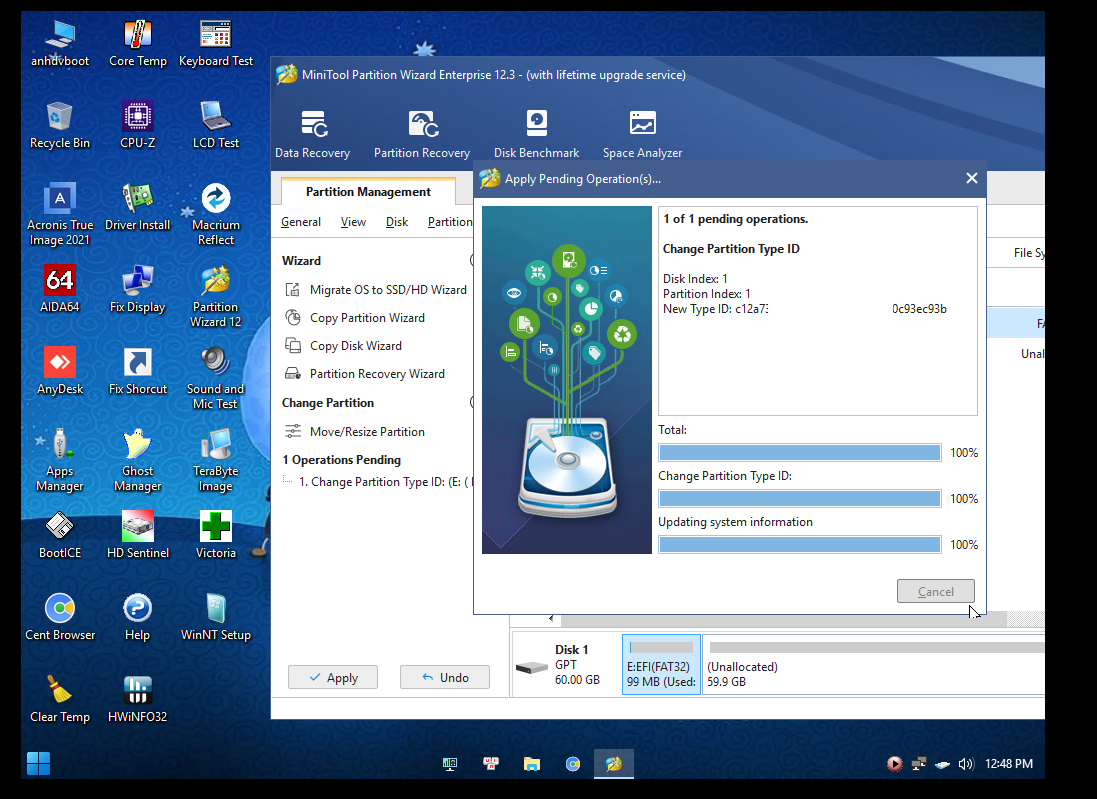
Task: Click volume speaker icon in tray
Action: tap(965, 764)
